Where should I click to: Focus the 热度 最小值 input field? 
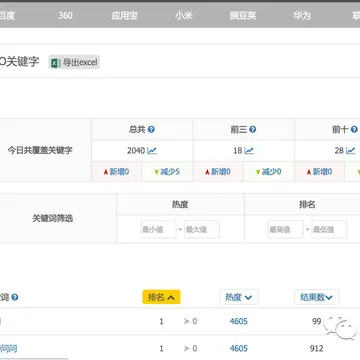click(158, 229)
